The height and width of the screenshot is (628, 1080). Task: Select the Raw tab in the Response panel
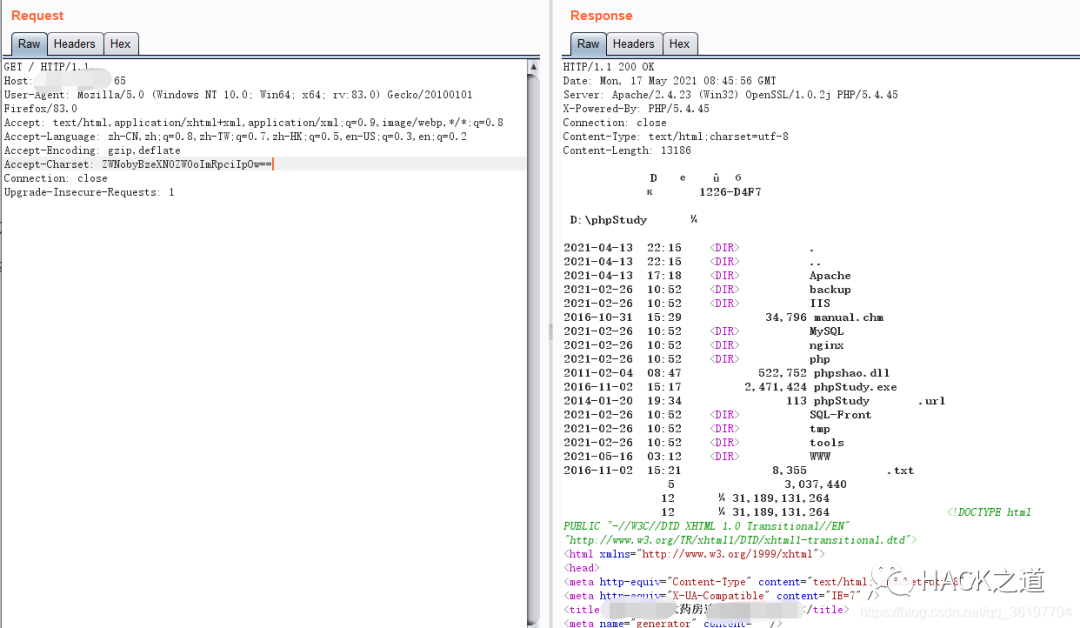tap(588, 44)
